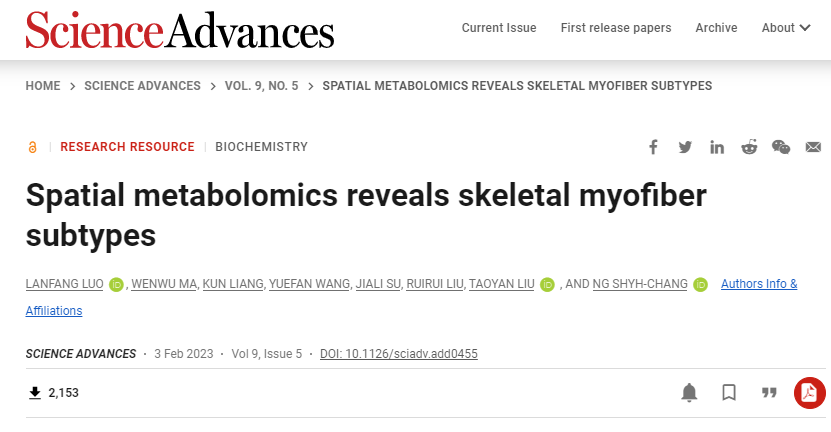Click Lanfang Luo's ORCID icon

tap(116, 285)
